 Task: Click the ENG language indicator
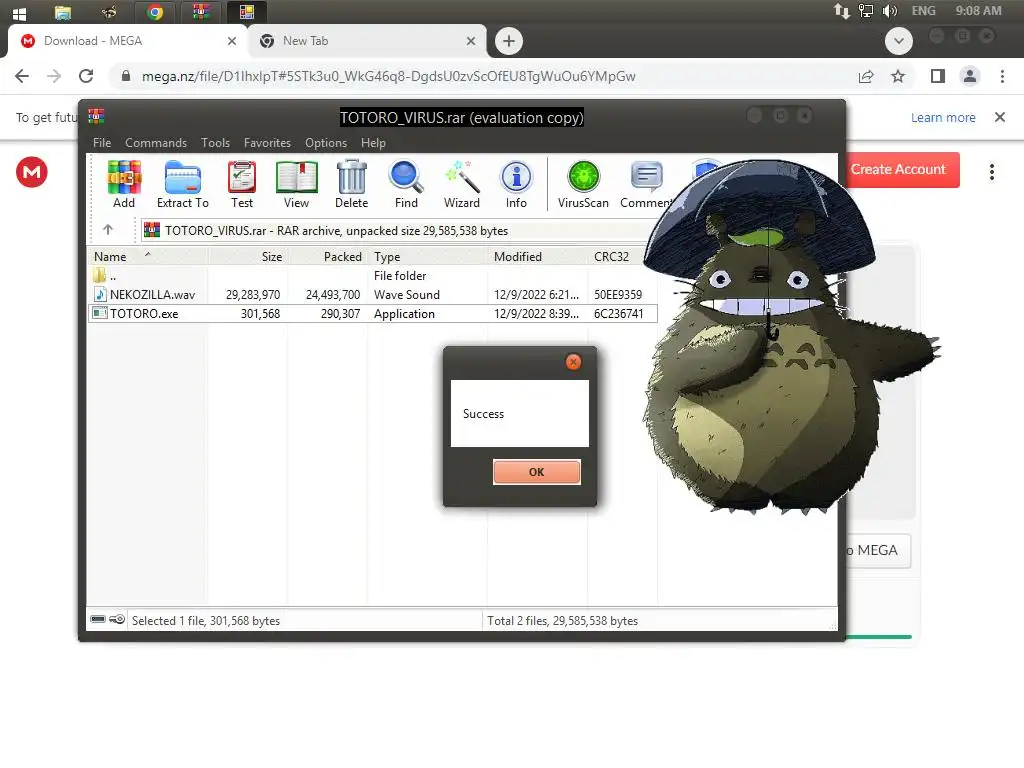click(x=923, y=11)
